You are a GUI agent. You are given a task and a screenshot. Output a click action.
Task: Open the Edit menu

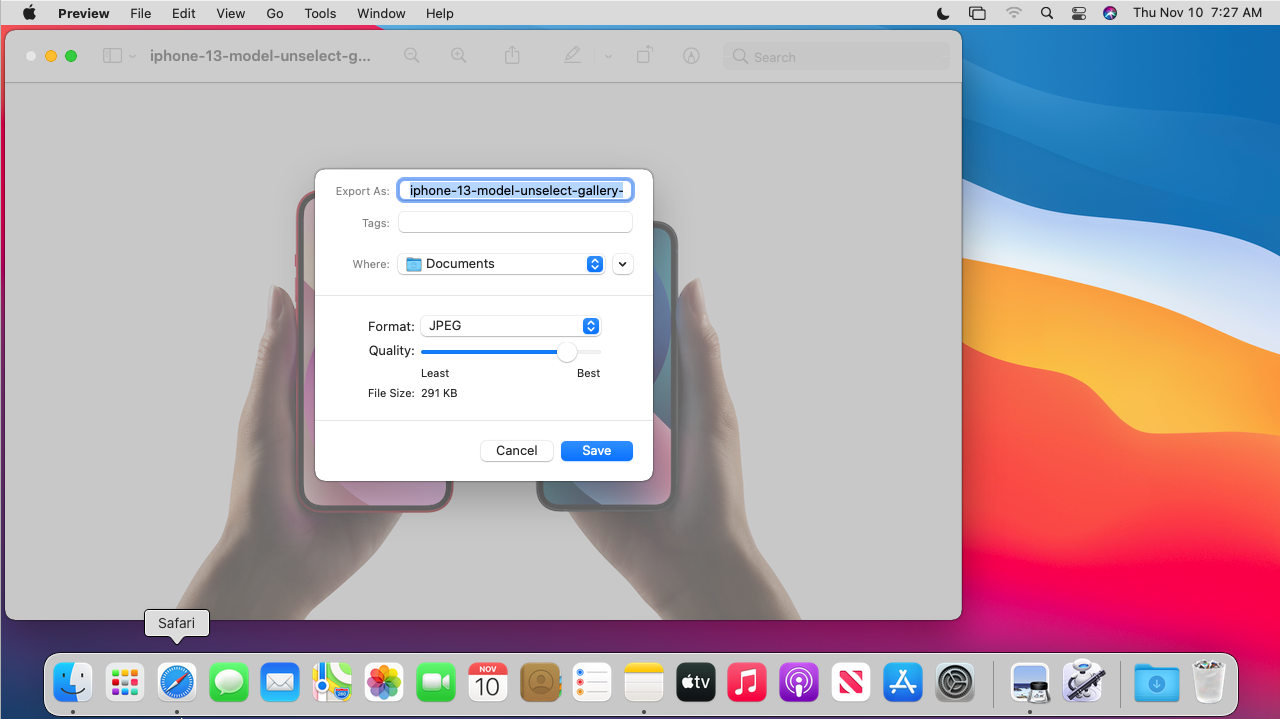click(x=184, y=13)
